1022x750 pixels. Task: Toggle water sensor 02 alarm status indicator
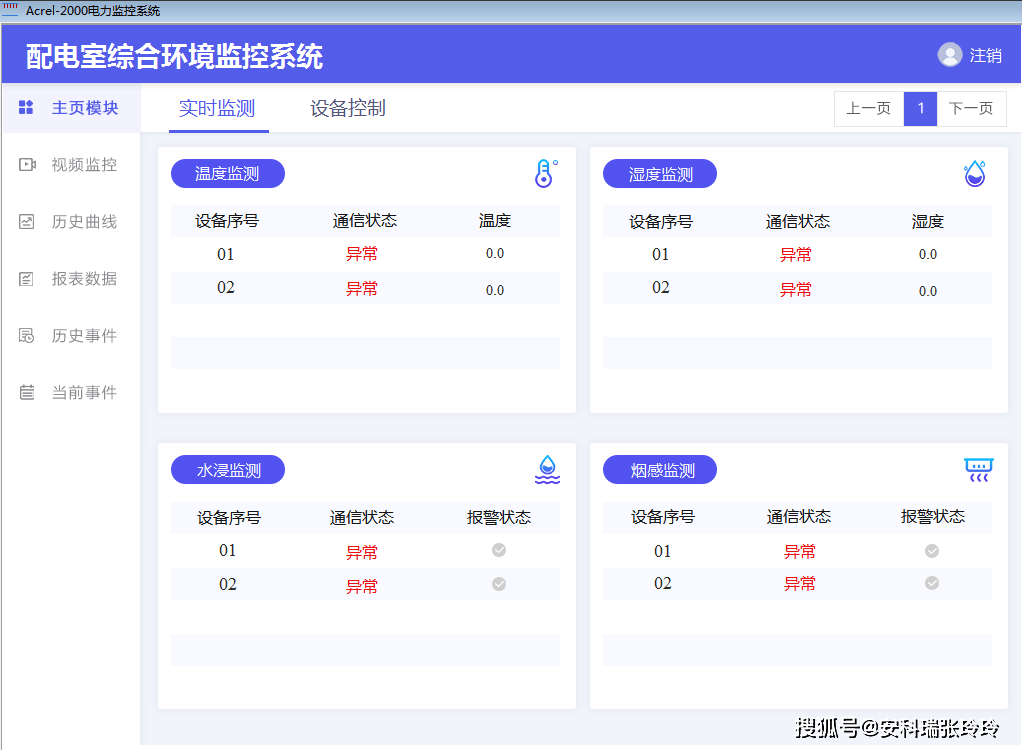pos(499,584)
